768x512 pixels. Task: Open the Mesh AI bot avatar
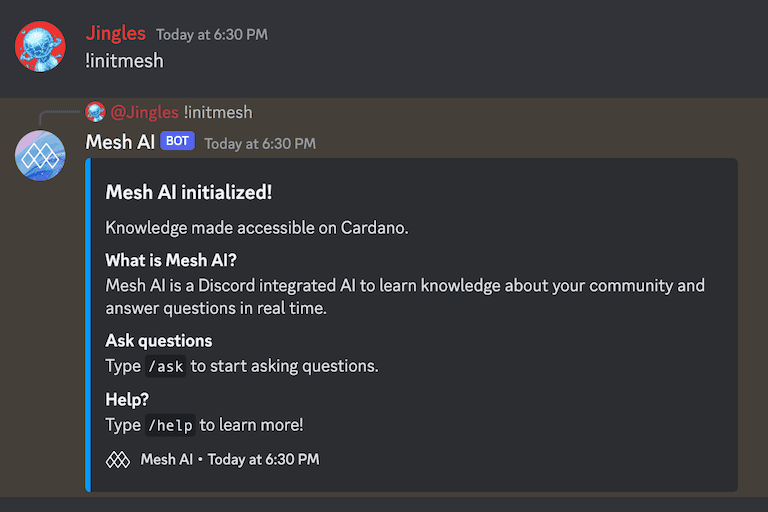pos(40,155)
